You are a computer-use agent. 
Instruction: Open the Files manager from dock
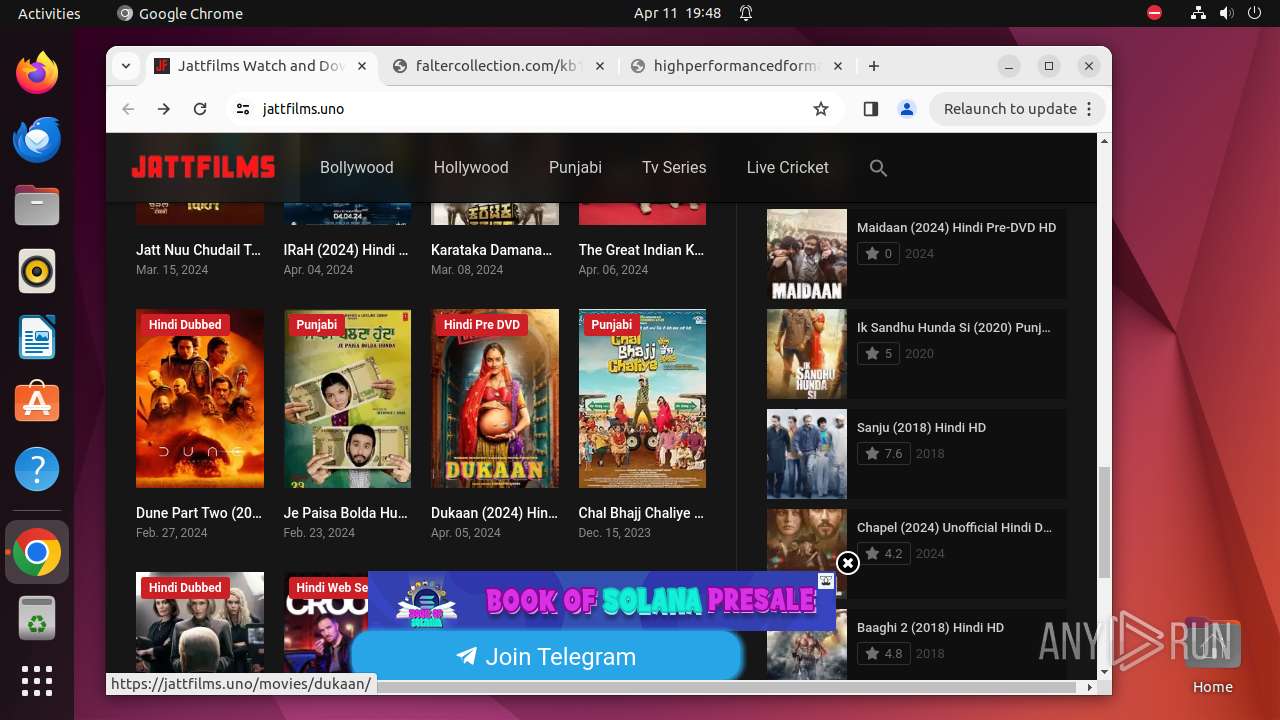point(37,206)
